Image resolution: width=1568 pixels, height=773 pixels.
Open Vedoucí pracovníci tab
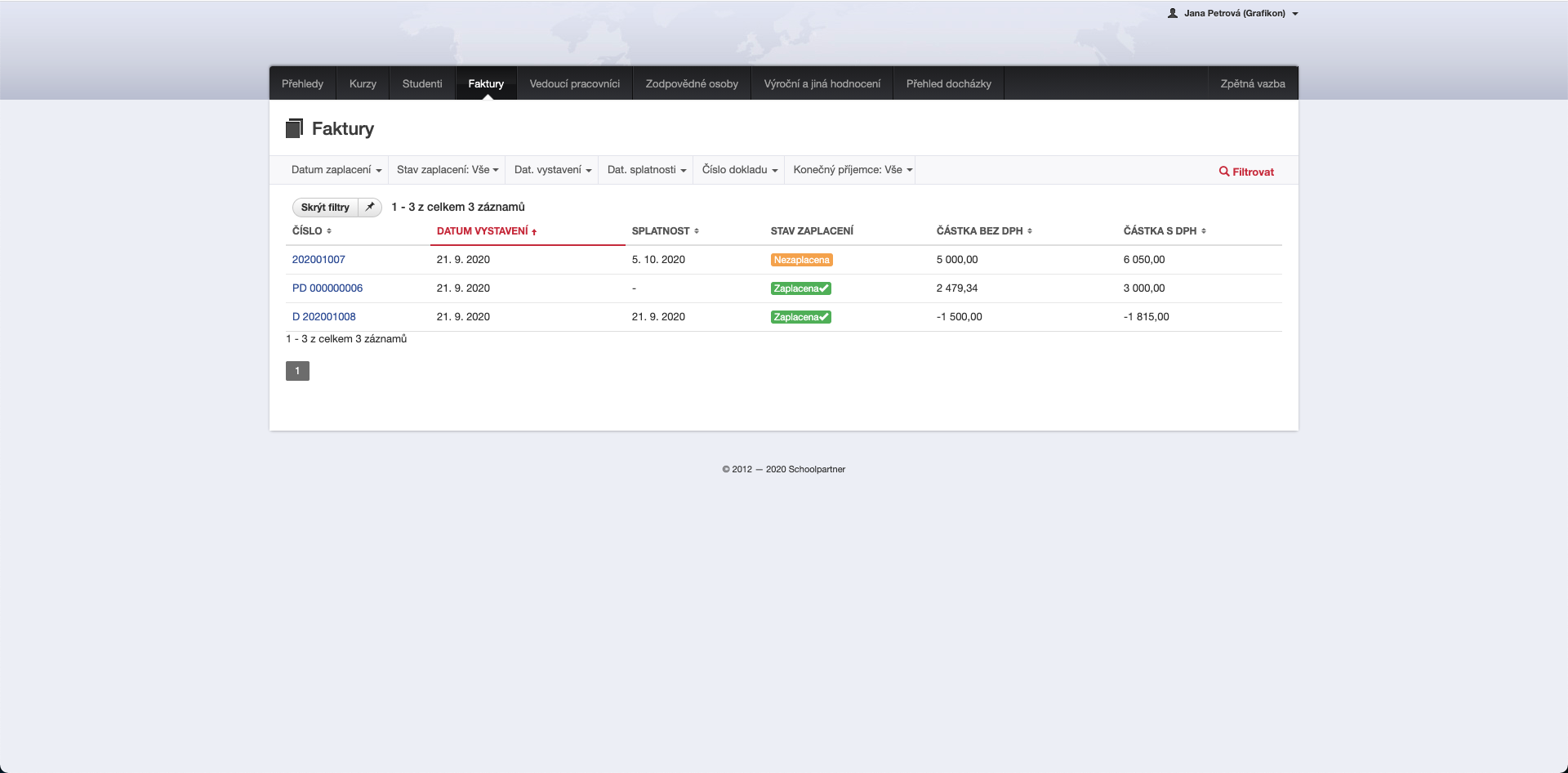(x=575, y=83)
